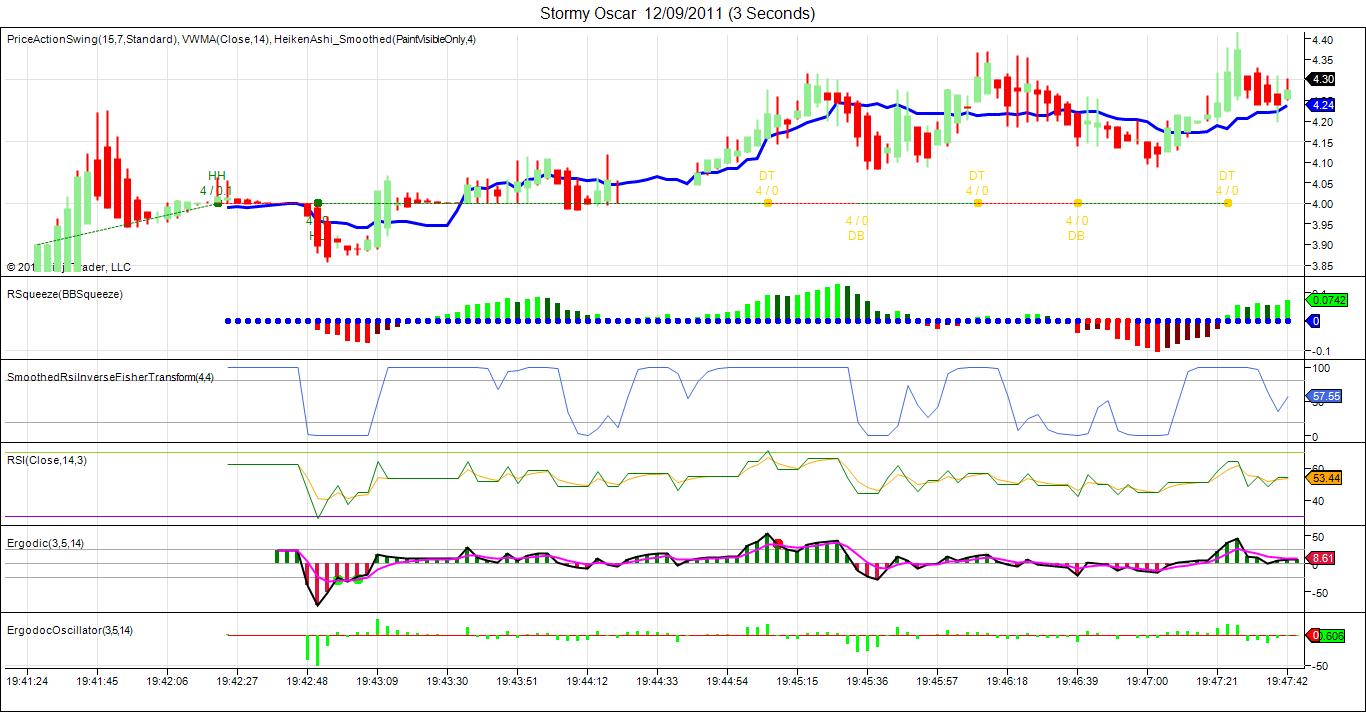The image size is (1366, 712).
Task: Select the RSqueeze(BBSqueeze) panel label
Action: click(65, 294)
